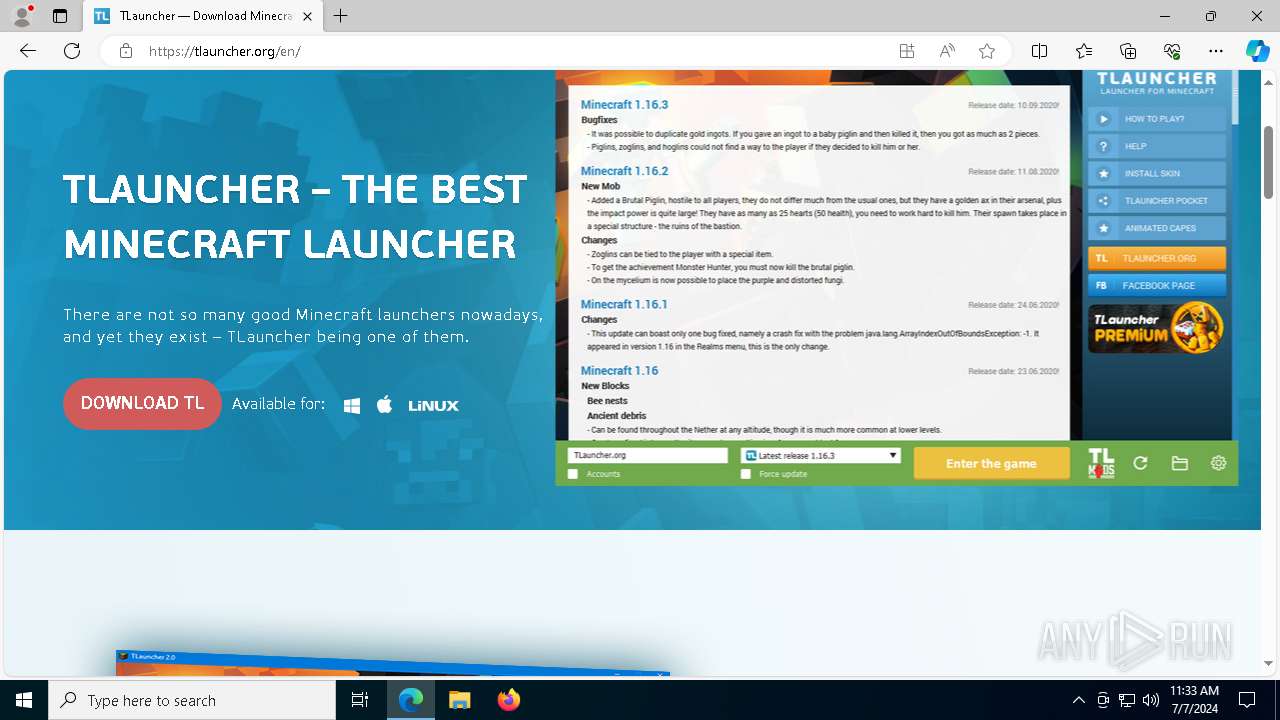
Task: Close the TLauncher browser tab
Action: (307, 17)
